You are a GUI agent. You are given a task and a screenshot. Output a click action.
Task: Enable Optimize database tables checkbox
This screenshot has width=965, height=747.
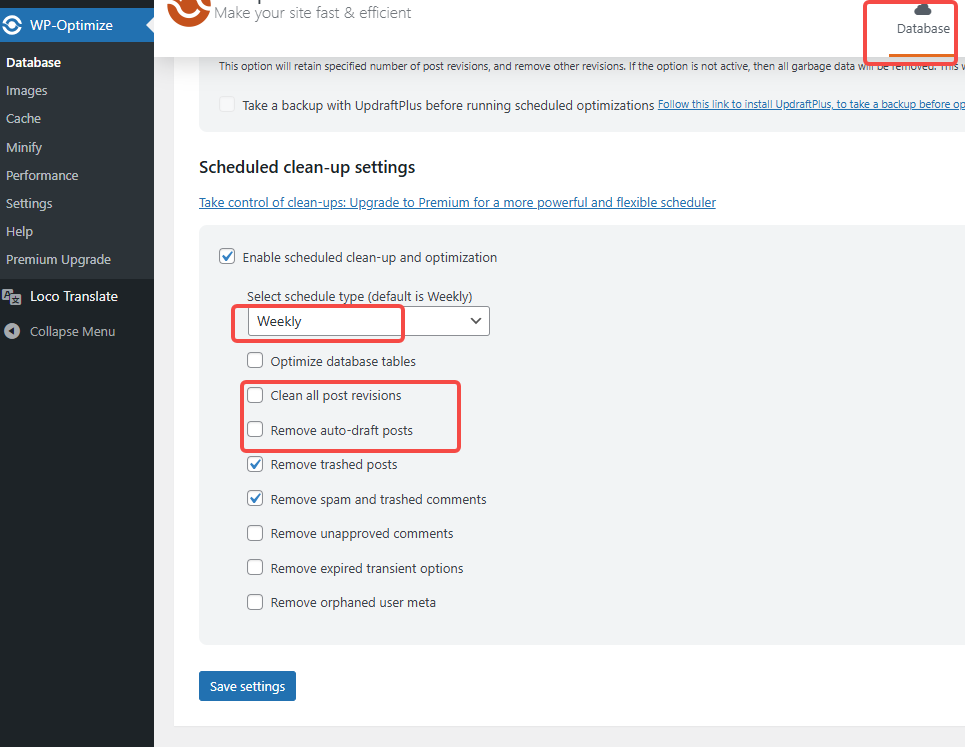(255, 361)
